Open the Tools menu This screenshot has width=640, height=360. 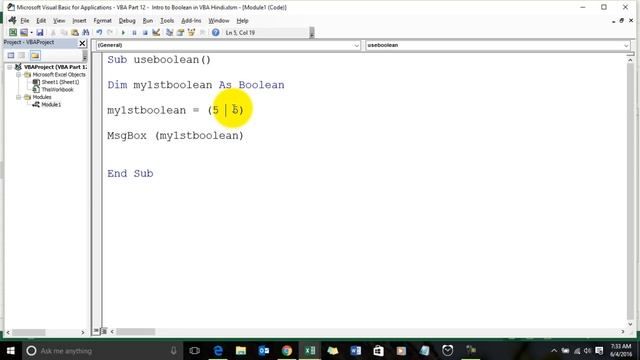point(167,20)
